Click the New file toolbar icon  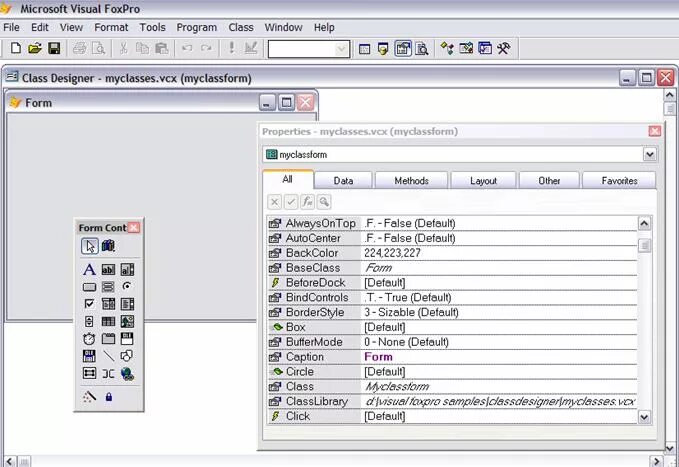tap(16, 48)
